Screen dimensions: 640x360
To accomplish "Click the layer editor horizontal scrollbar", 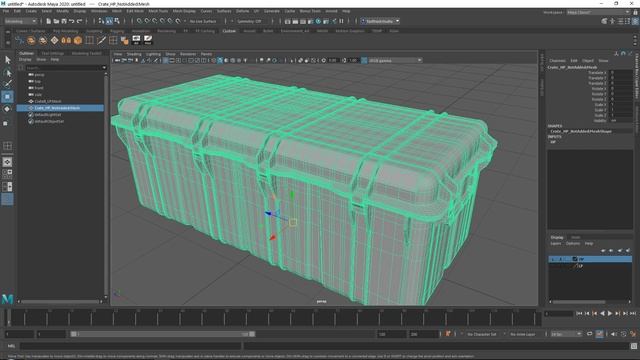I will point(579,302).
